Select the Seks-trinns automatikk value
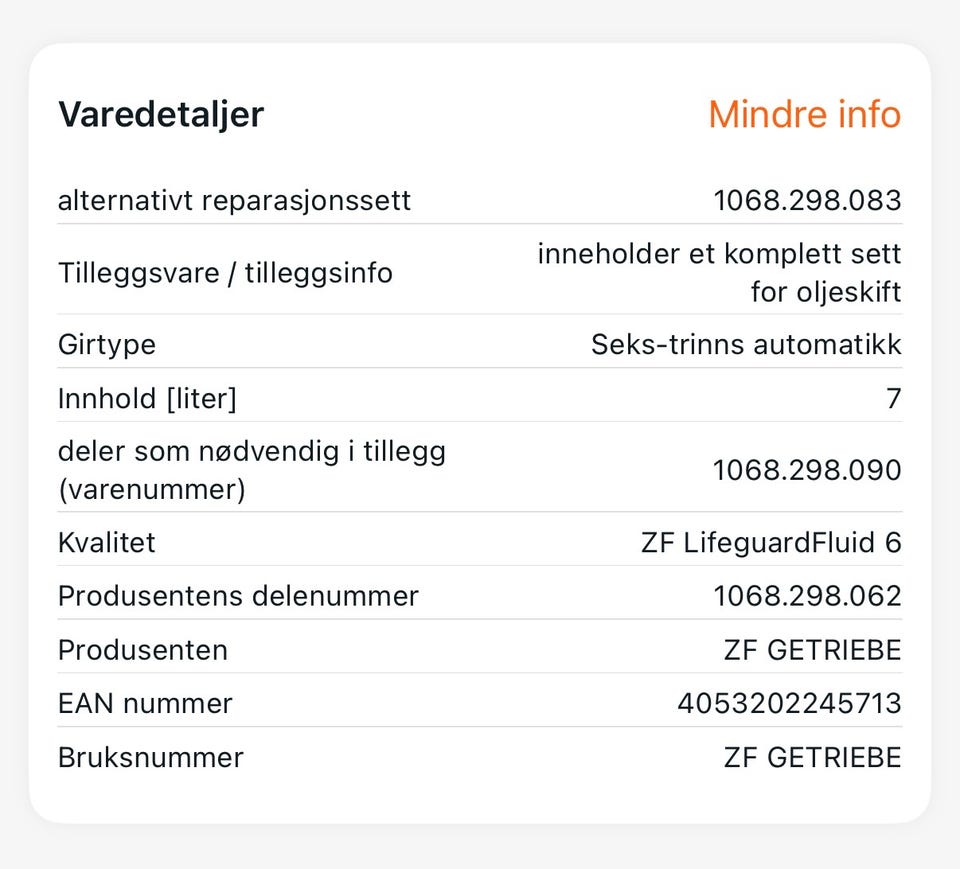960x869 pixels. (746, 345)
